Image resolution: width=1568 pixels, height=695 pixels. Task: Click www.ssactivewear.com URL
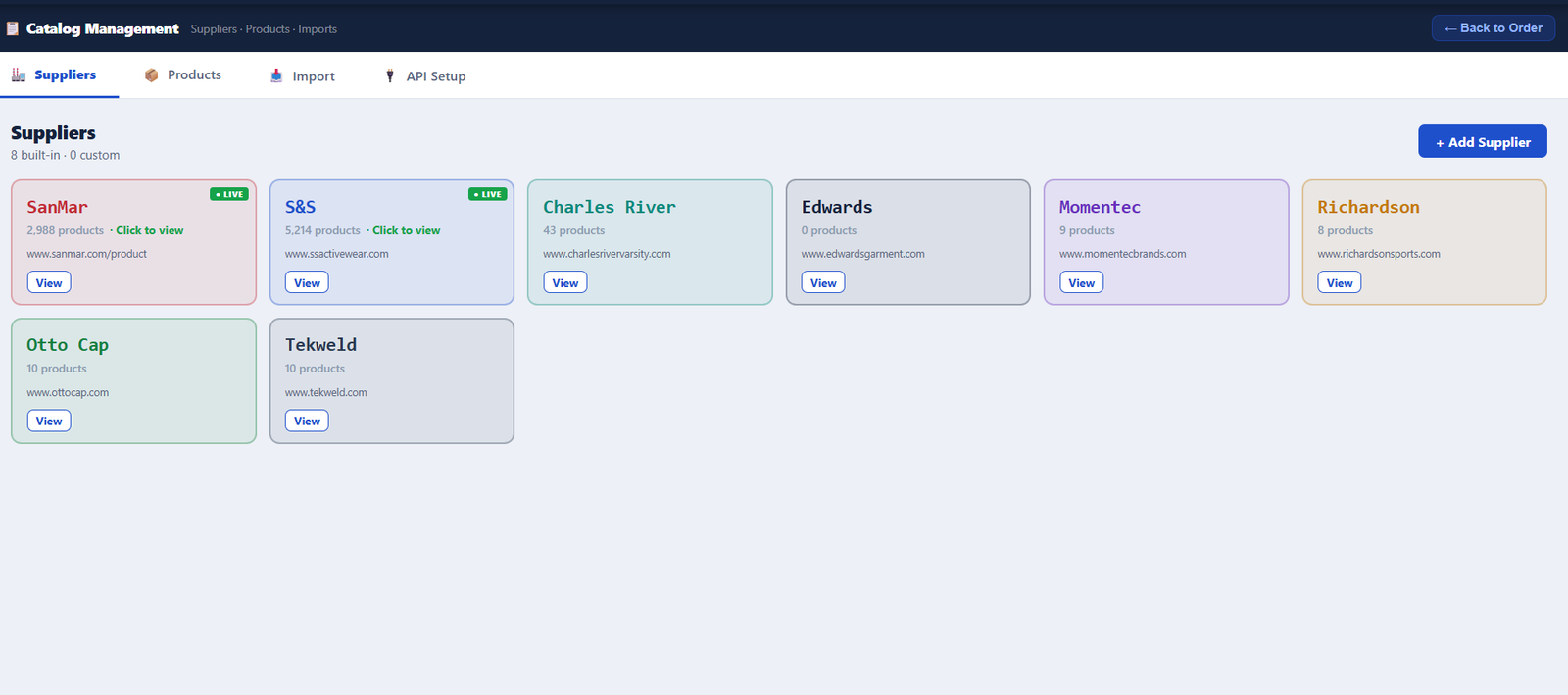[x=336, y=254]
